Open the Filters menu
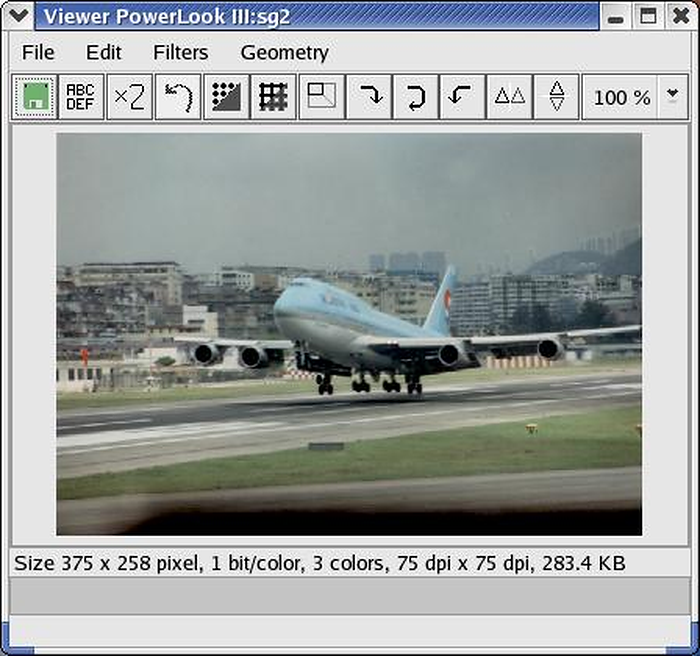Viewport: 700px width, 656px height. point(181,53)
